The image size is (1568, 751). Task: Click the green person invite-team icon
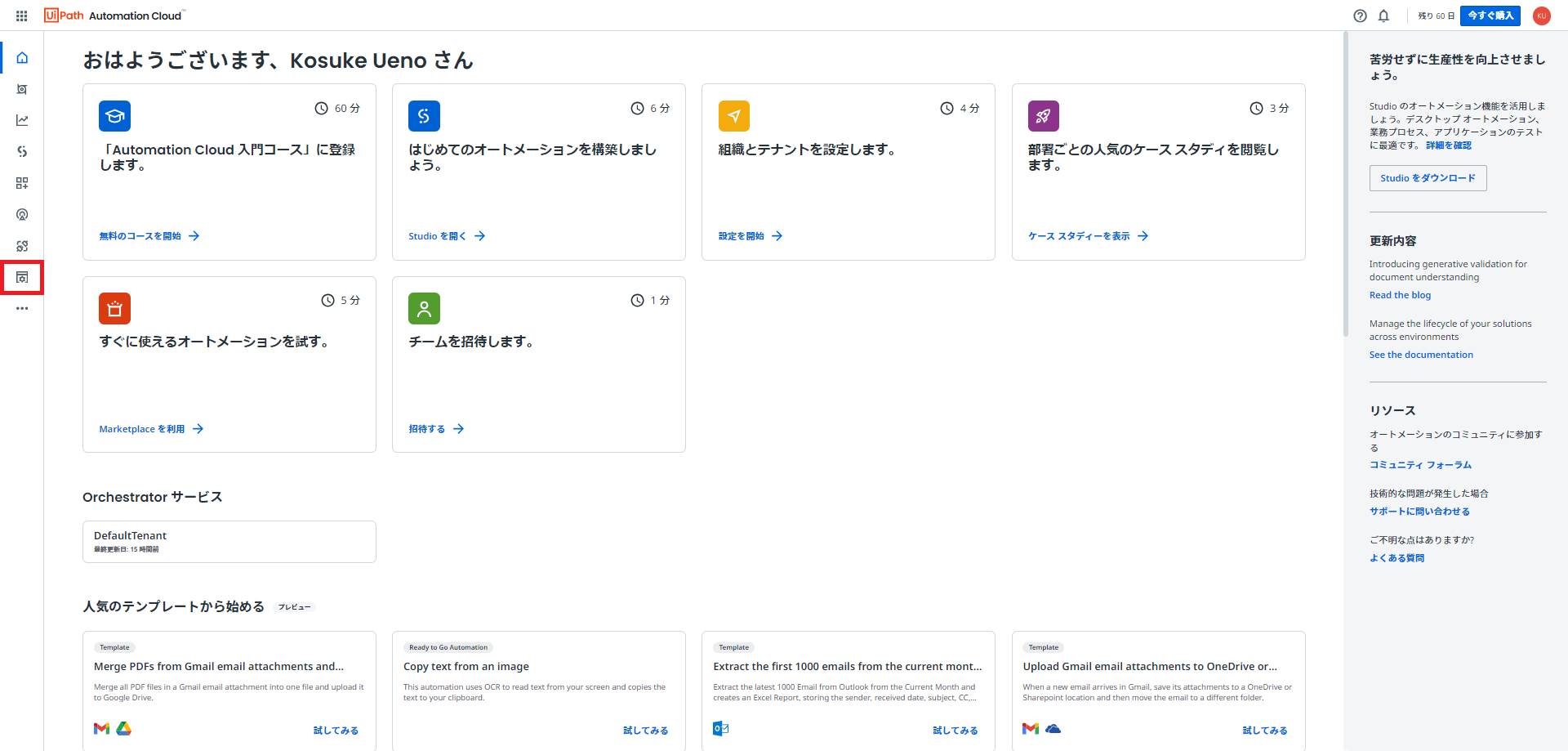point(424,309)
